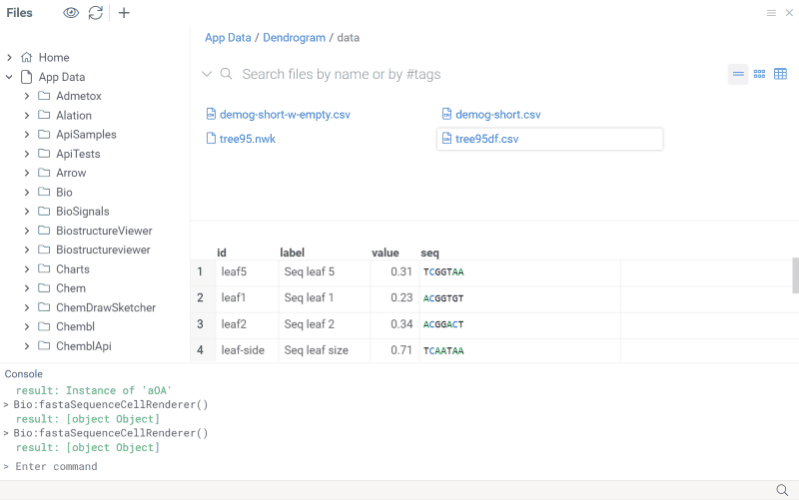The height and width of the screenshot is (500, 799).
Task: Select Biostructureviewer lowercase folder in tree
Action: click(x=103, y=250)
